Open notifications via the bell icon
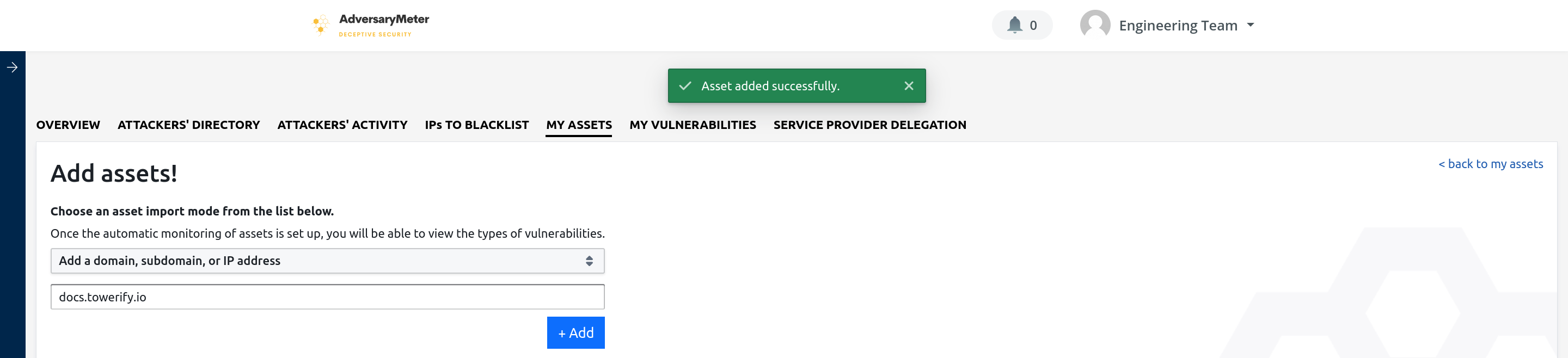The width and height of the screenshot is (1568, 358). pyautogui.click(x=1015, y=25)
